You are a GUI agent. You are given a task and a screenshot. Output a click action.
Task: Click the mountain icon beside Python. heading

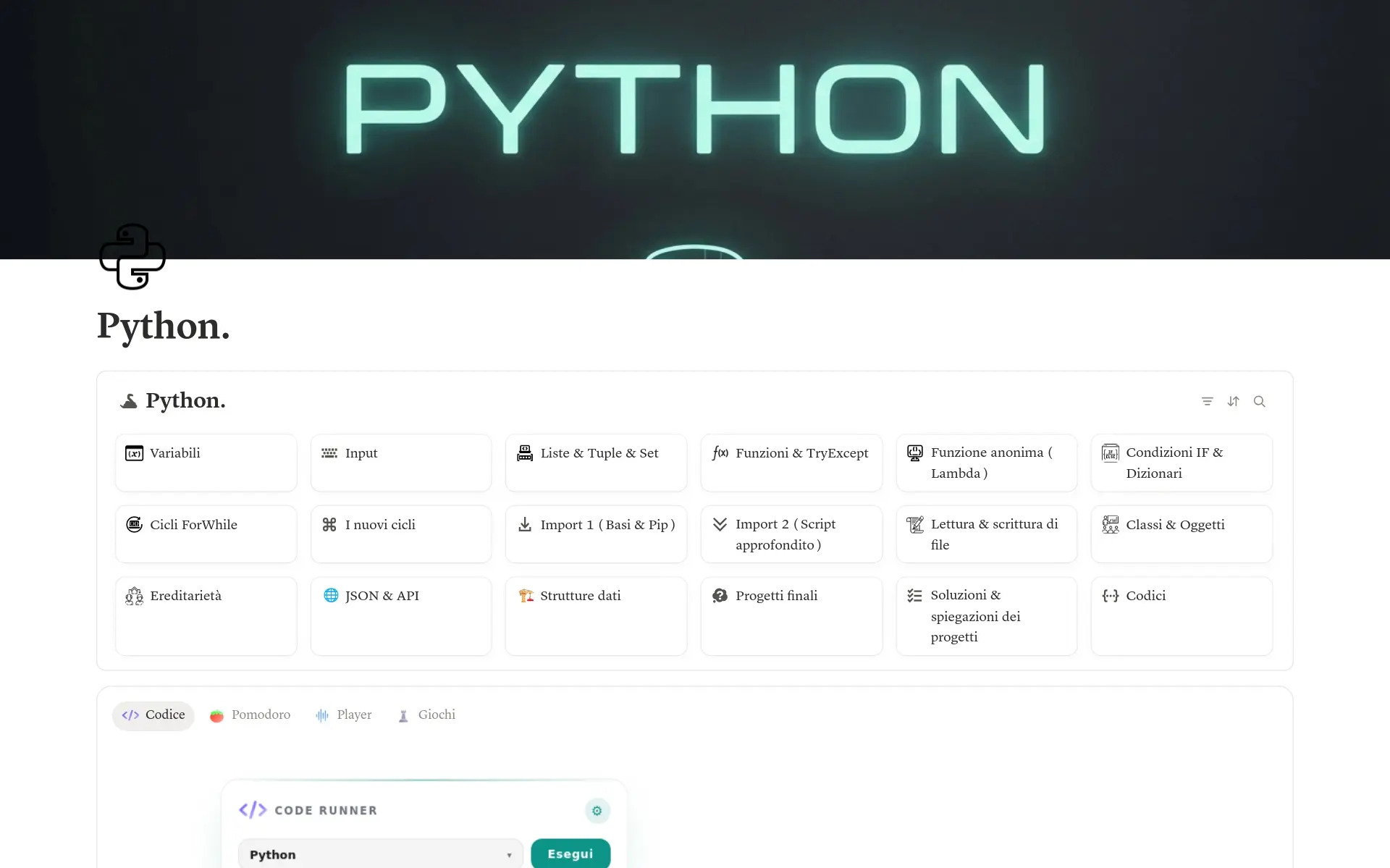pyautogui.click(x=129, y=401)
